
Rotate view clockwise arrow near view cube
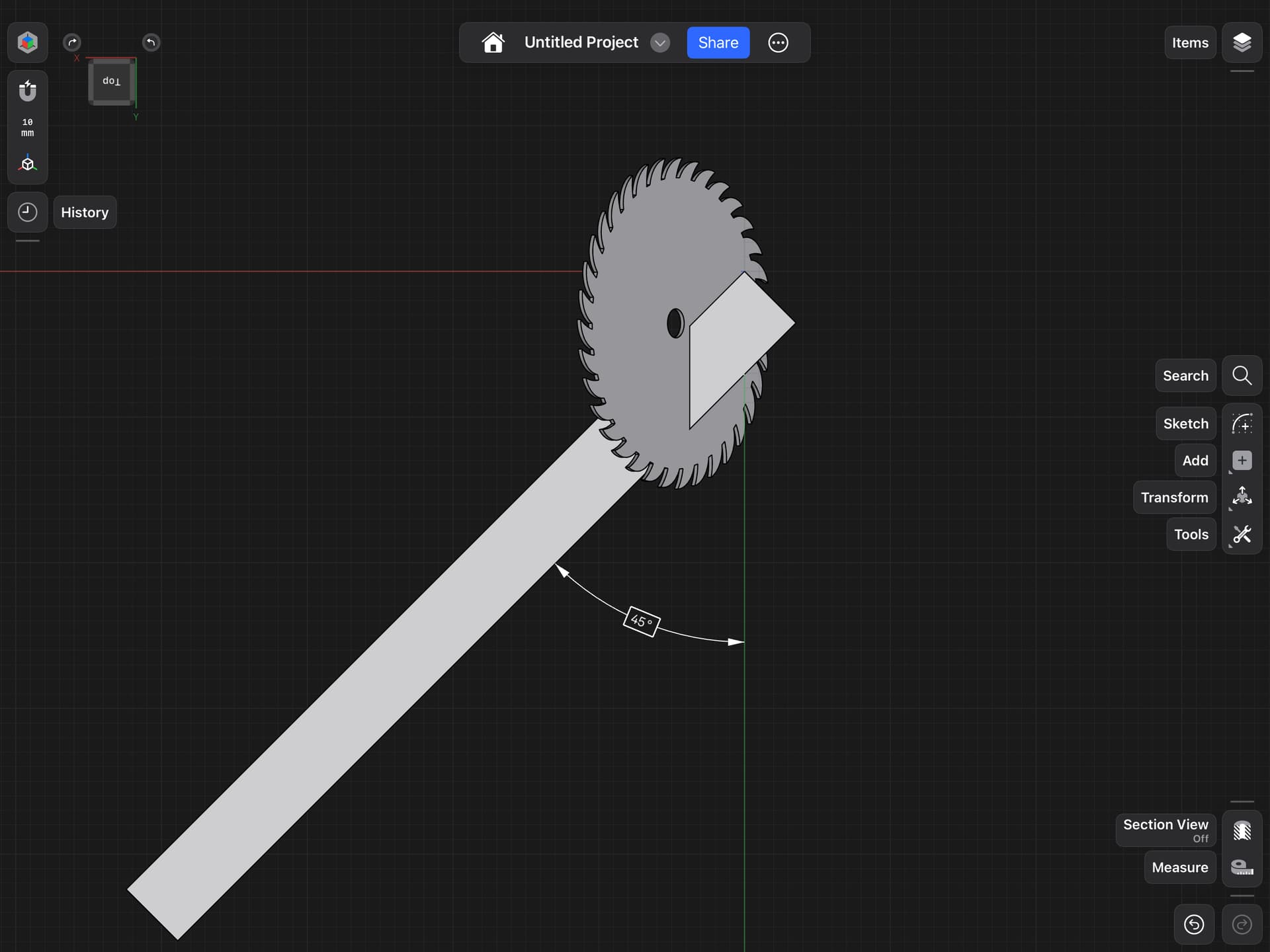tap(72, 42)
